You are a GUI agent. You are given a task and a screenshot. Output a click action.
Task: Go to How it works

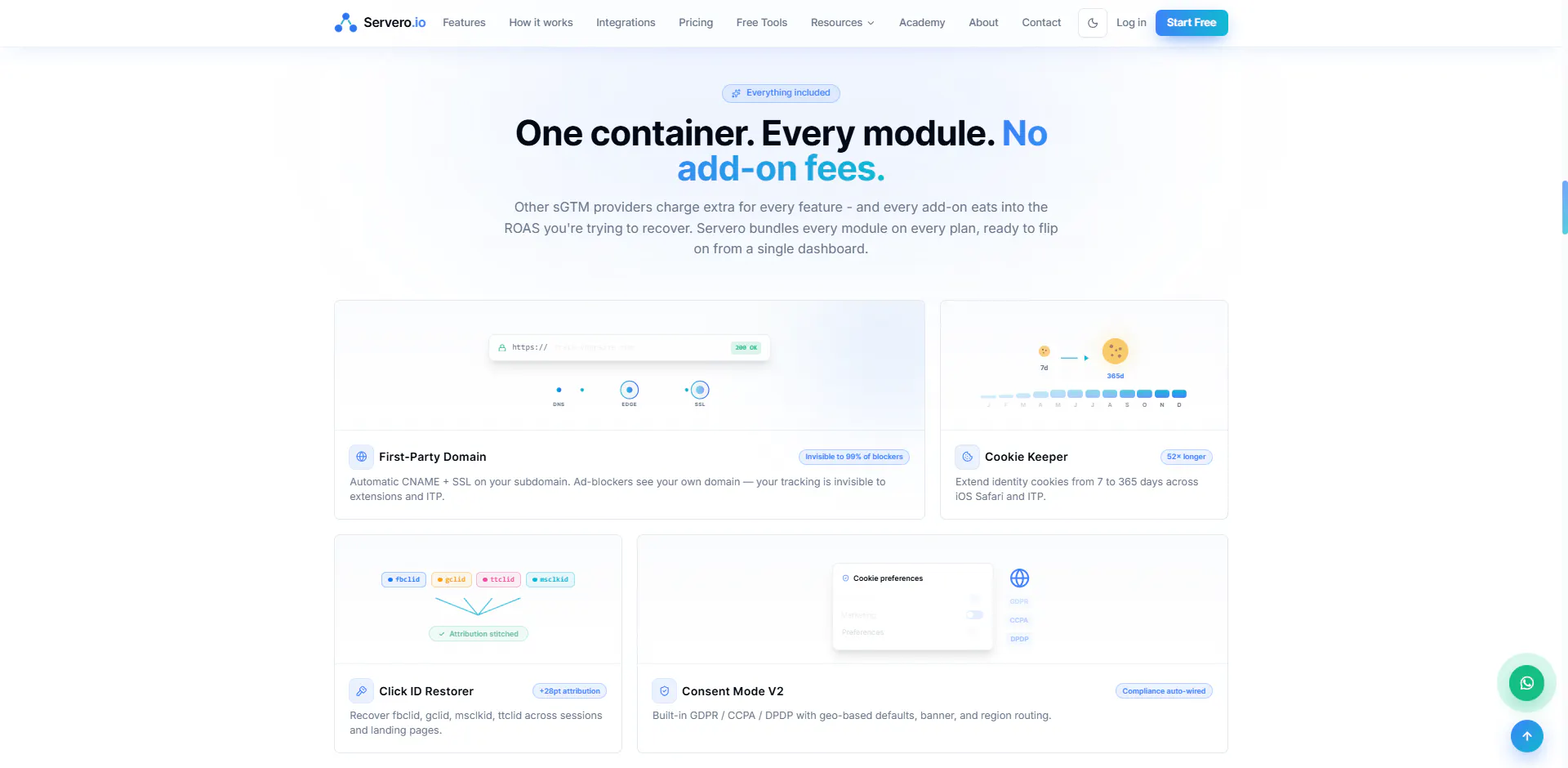541,23
